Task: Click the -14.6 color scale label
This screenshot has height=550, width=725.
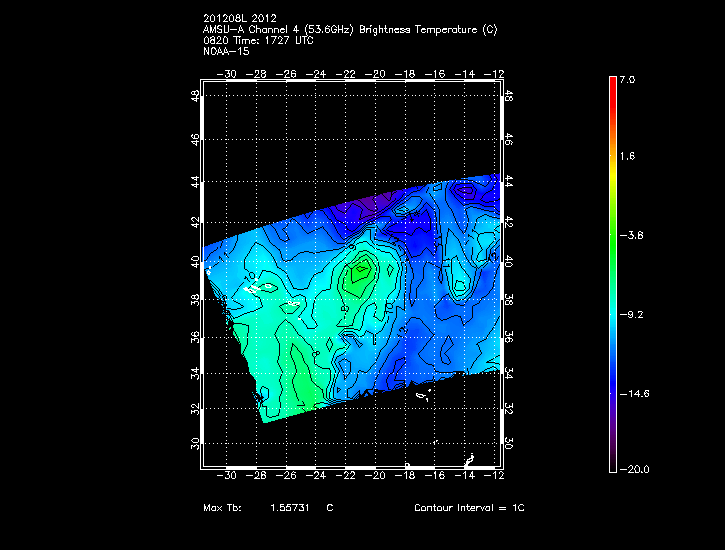Action: pyautogui.click(x=632, y=393)
